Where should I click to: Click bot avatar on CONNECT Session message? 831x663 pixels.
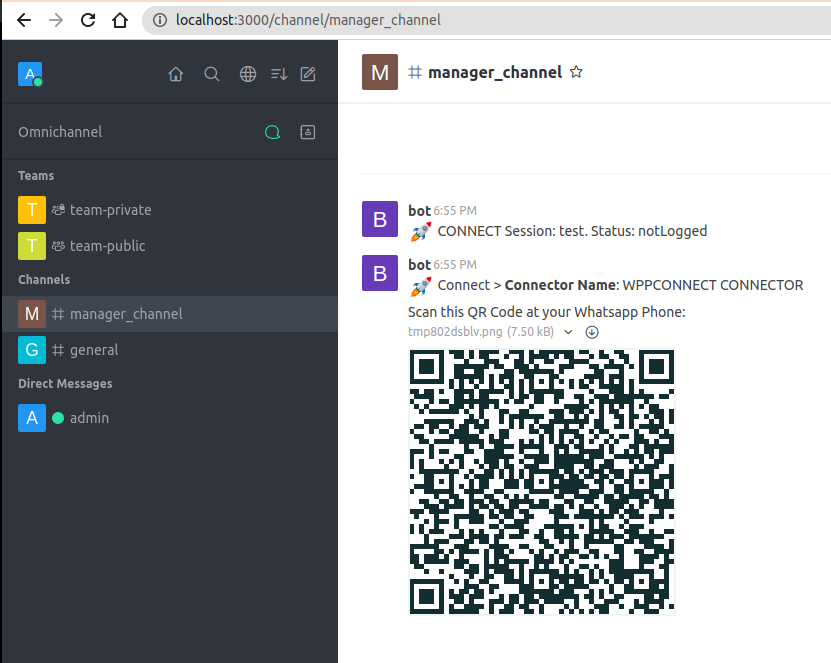point(380,219)
